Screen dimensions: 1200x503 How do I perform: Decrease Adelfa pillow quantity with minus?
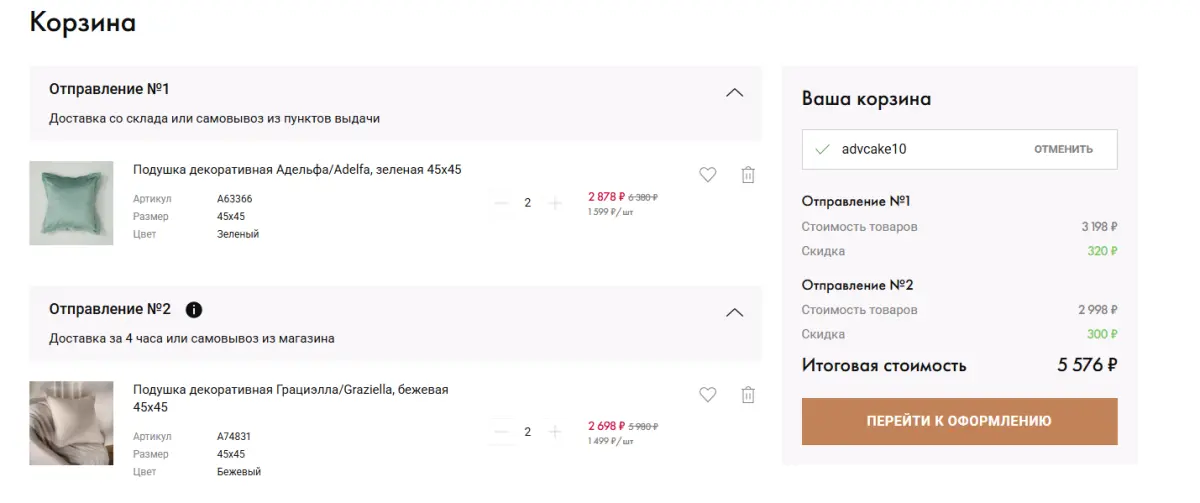coord(501,203)
